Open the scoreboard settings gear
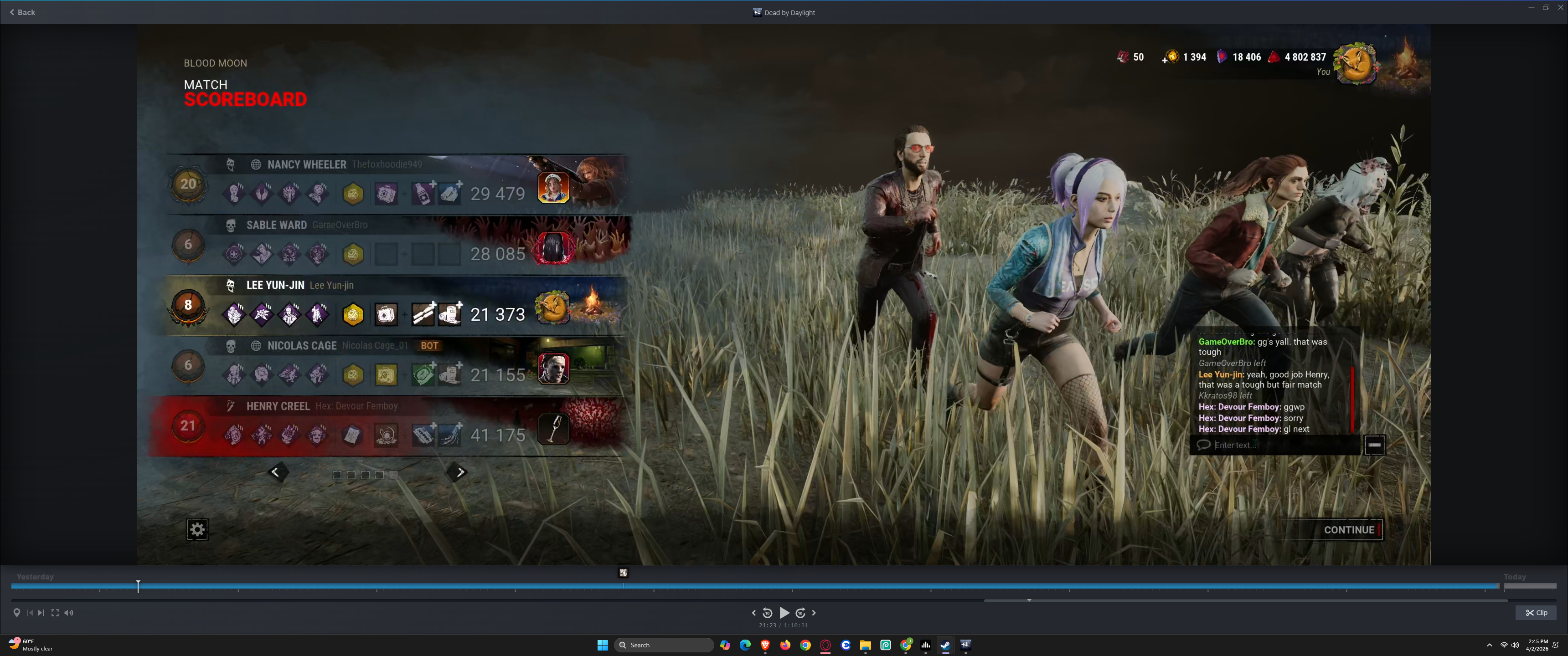 coord(197,529)
